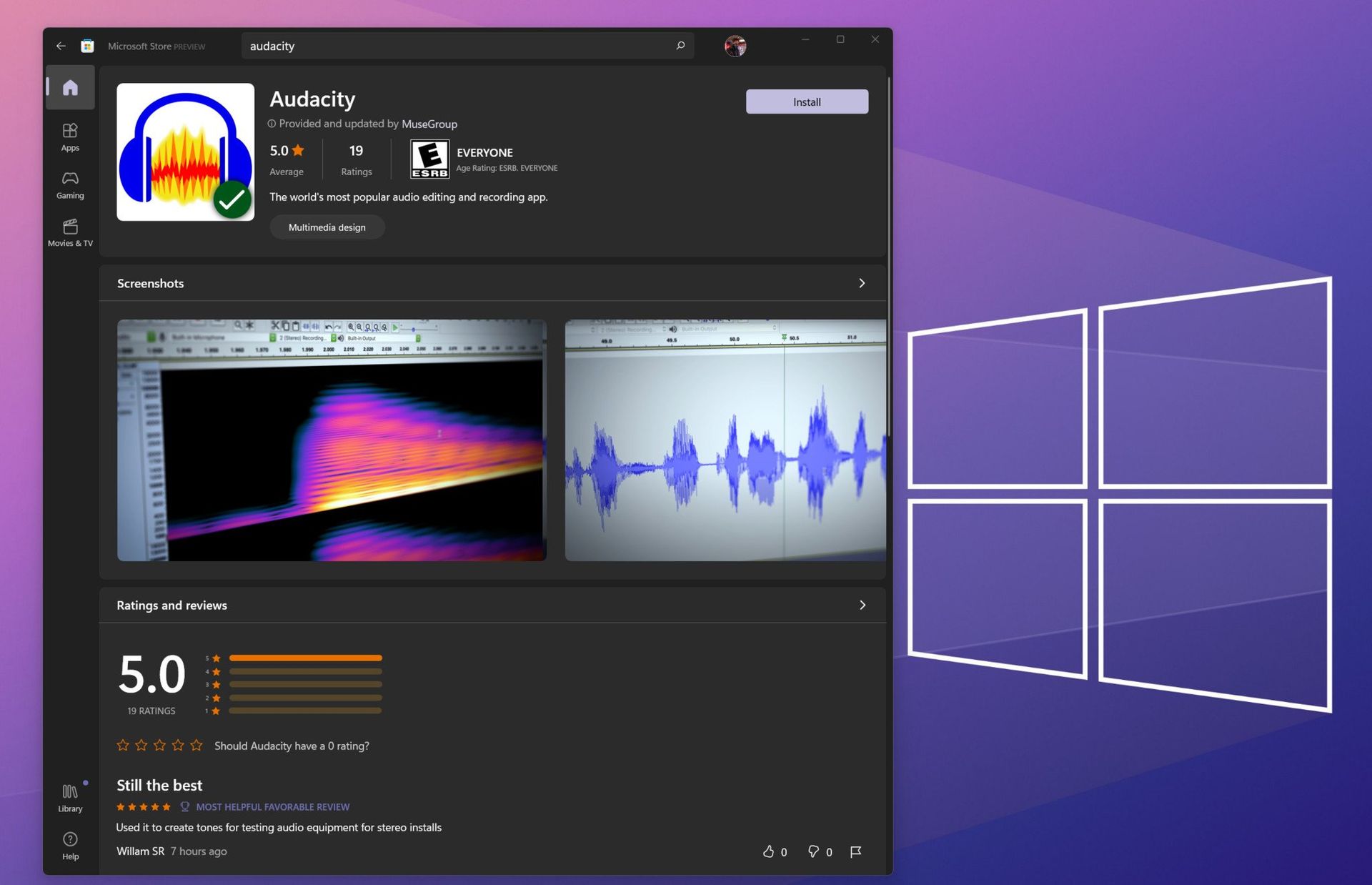Open your Library from the sidebar

coord(69,796)
